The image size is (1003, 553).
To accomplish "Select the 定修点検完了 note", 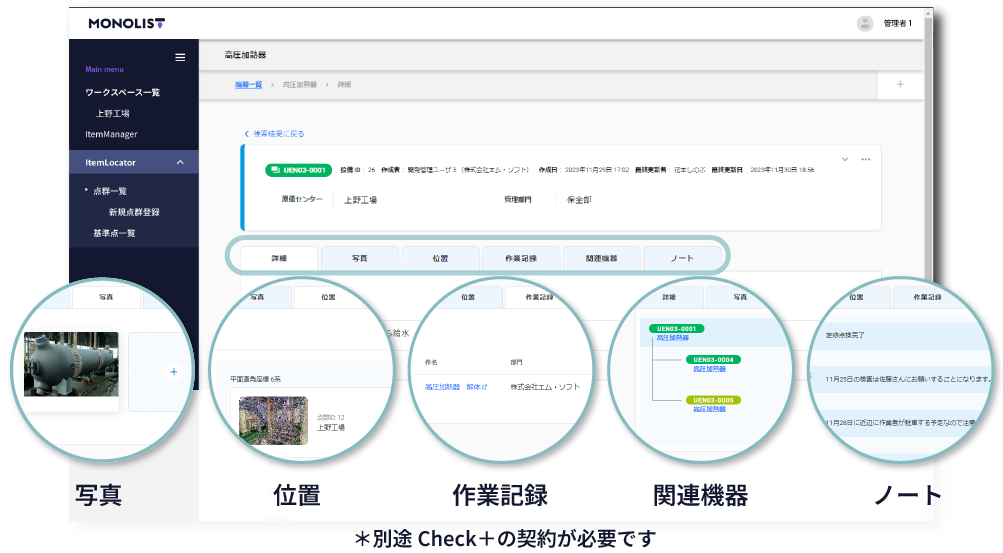I will 845,335.
